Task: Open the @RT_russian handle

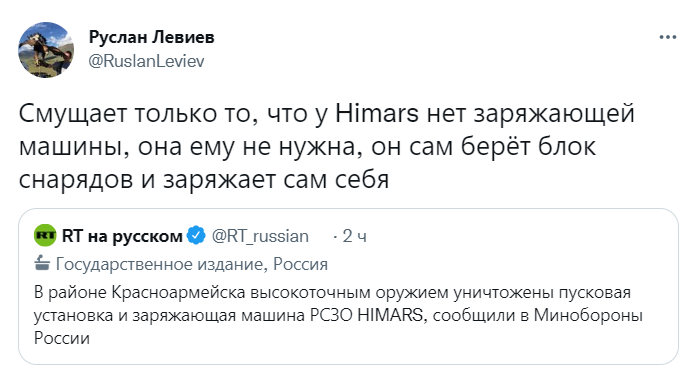Action: point(260,236)
